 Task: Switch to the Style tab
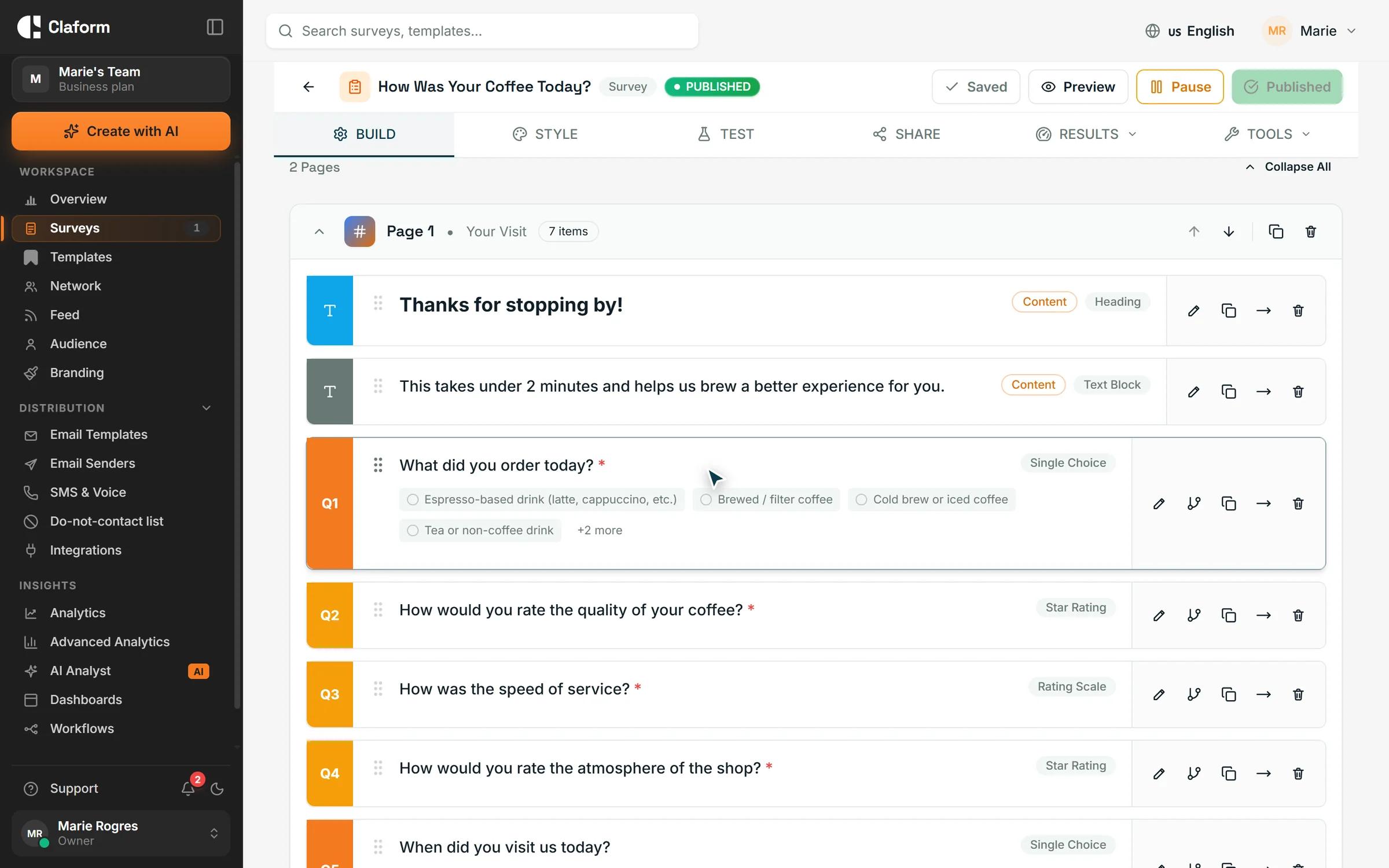pos(545,134)
